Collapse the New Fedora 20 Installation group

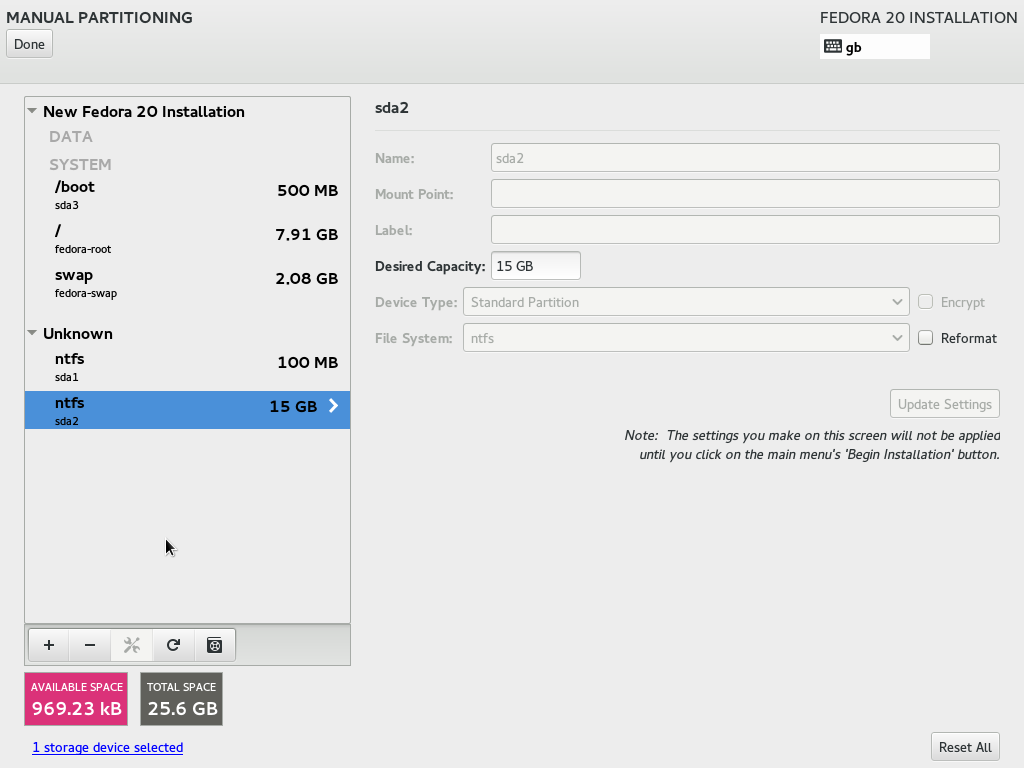[32, 111]
